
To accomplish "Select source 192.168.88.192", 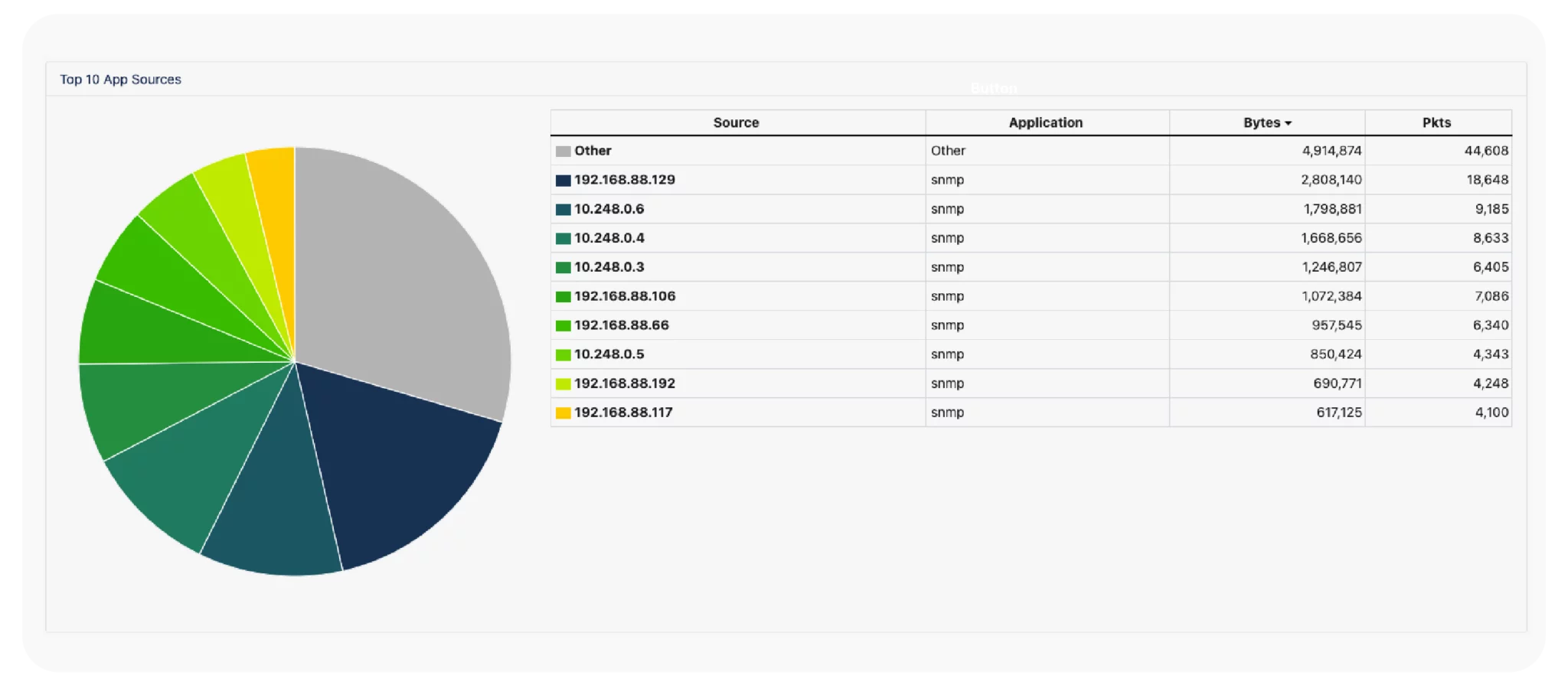I will coord(625,383).
